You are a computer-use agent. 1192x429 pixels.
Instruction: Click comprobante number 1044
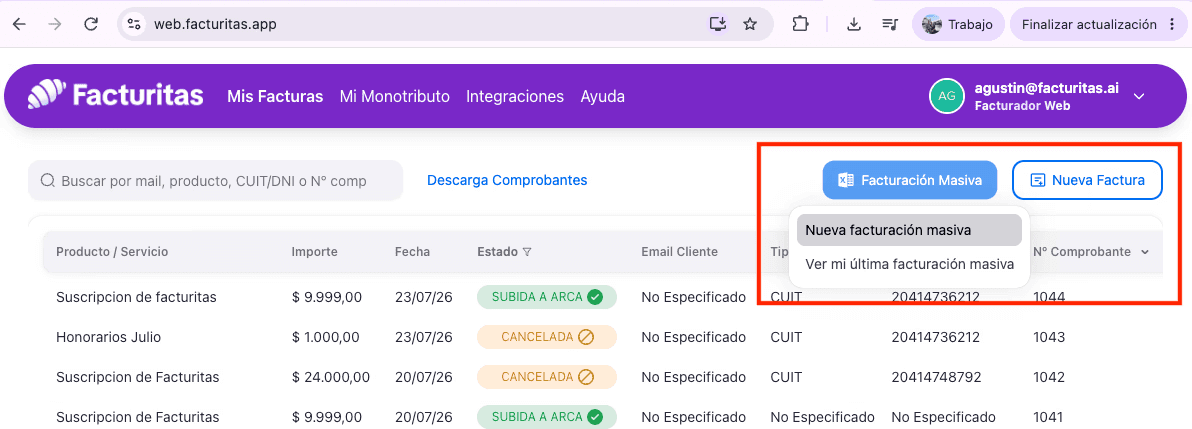[1048, 297]
